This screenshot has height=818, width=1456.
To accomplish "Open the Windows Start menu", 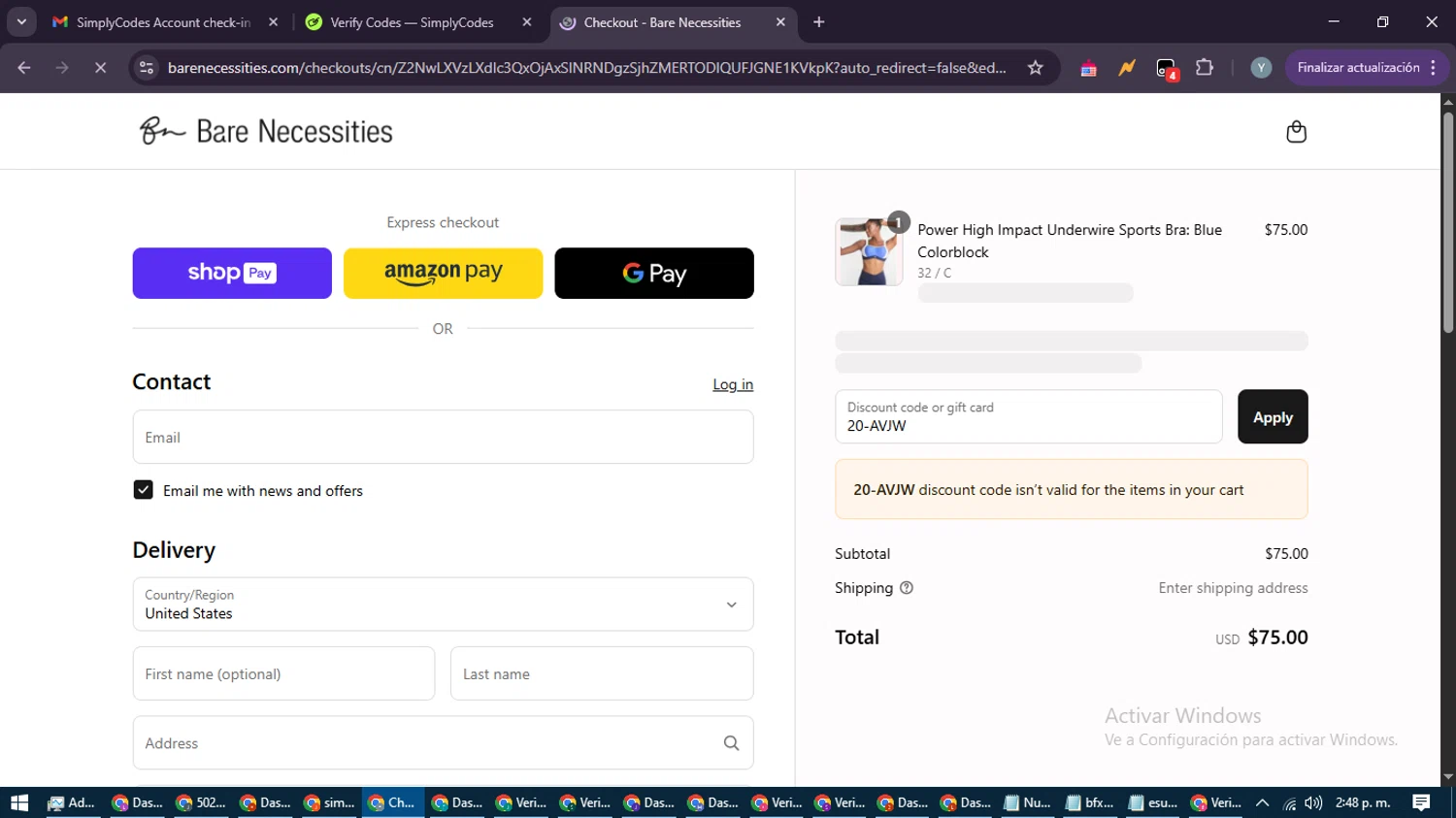I will [x=19, y=802].
